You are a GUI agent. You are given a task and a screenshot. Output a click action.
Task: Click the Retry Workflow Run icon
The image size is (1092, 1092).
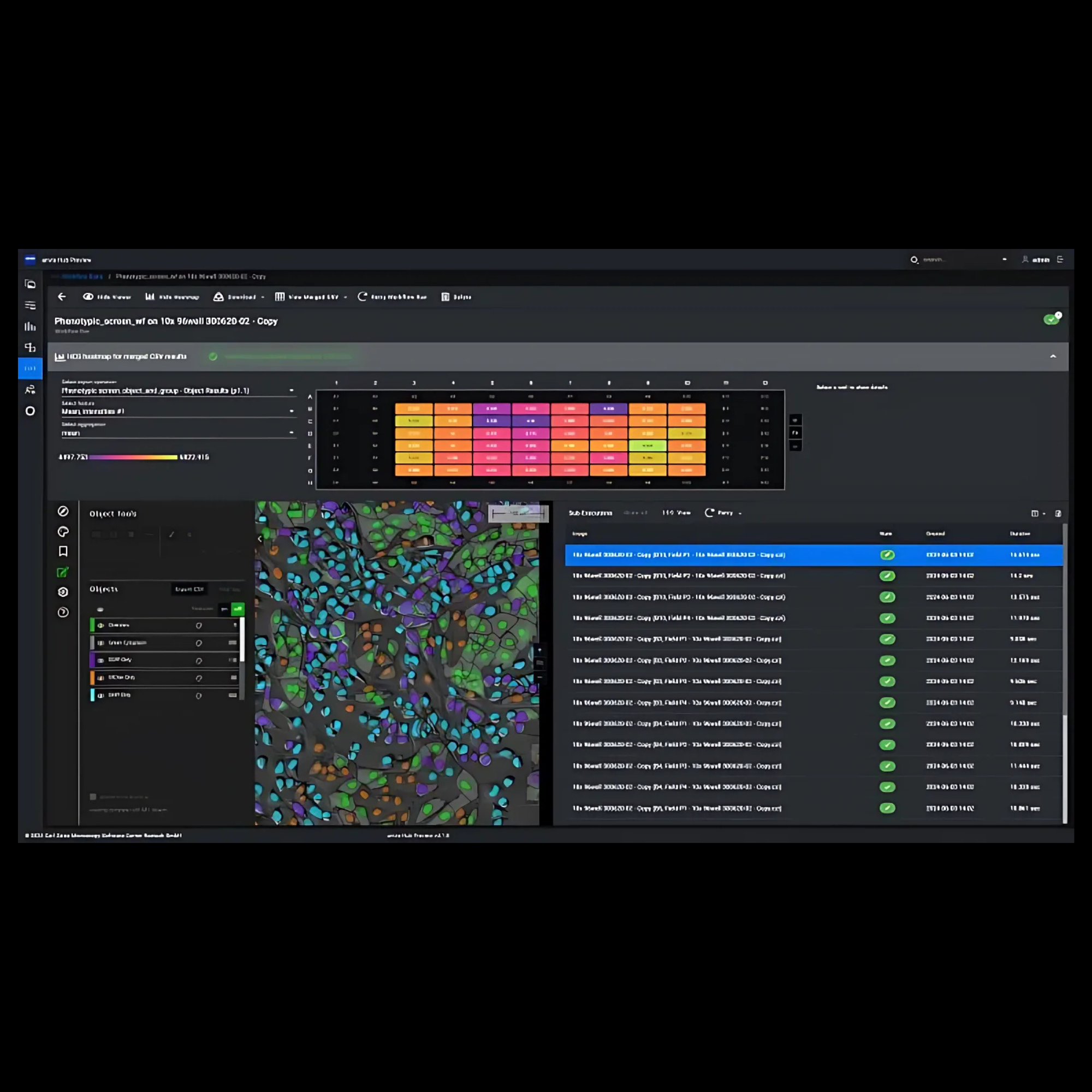(363, 296)
